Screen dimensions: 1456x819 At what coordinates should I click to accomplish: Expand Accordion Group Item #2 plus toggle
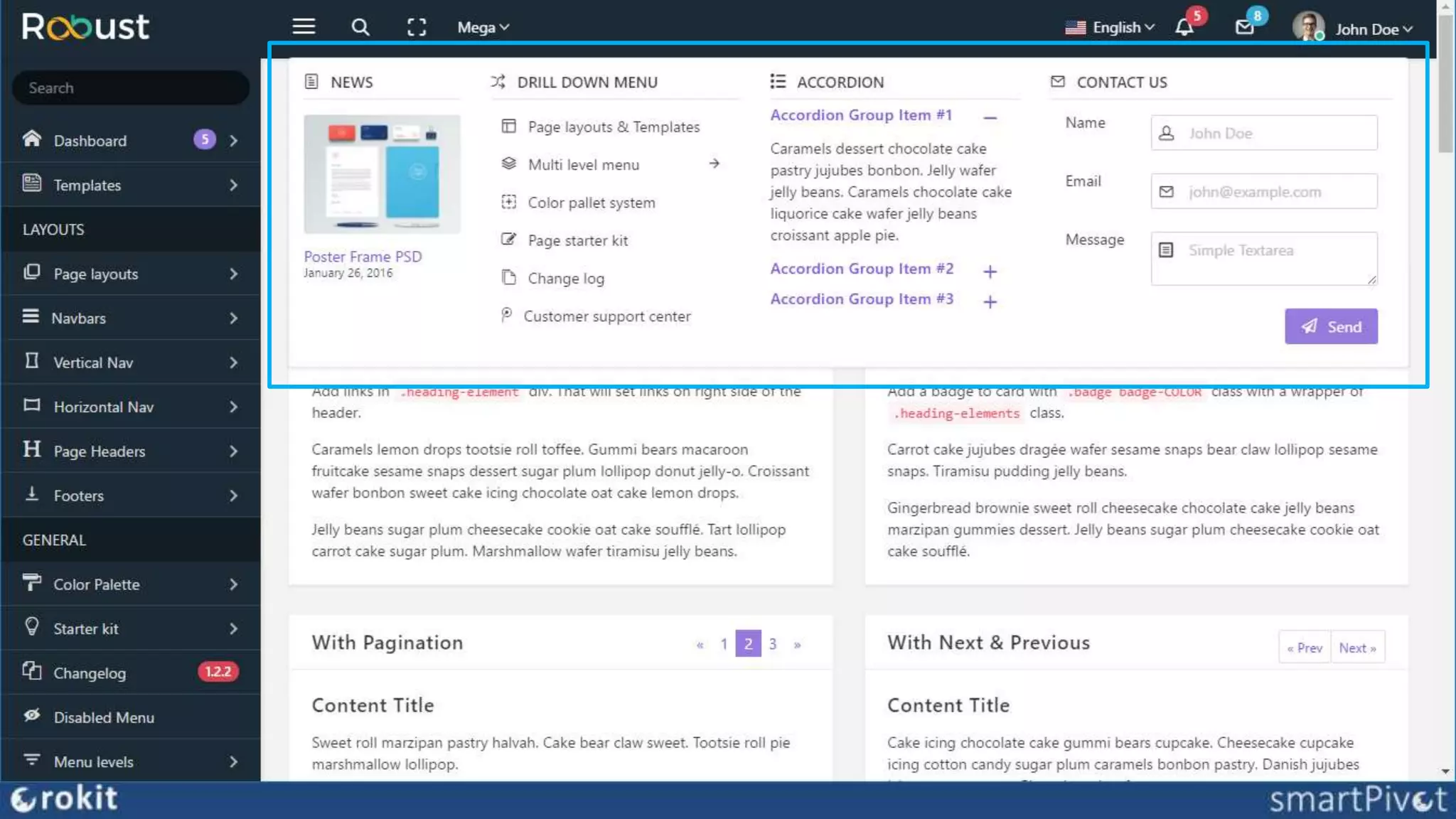click(990, 272)
